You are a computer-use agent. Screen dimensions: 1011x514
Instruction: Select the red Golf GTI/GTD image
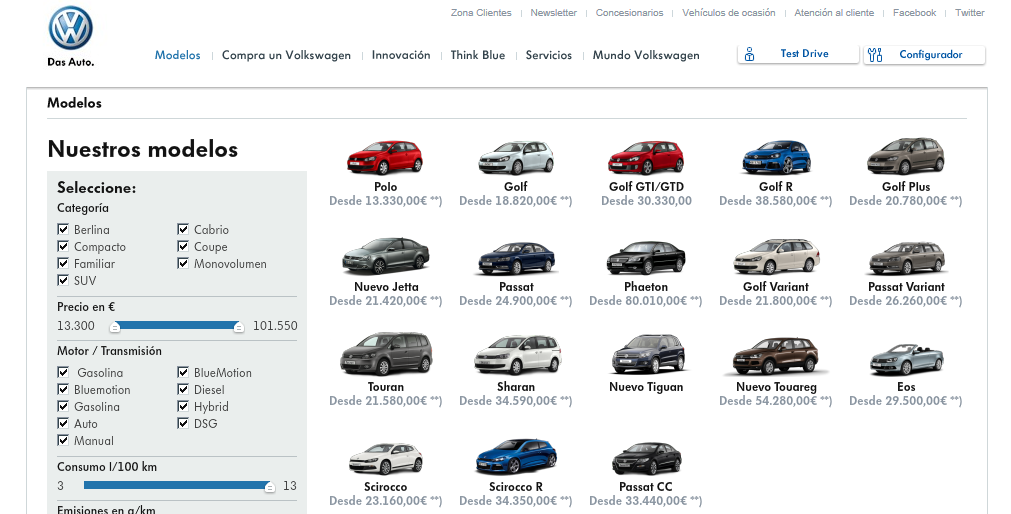[x=646, y=157]
